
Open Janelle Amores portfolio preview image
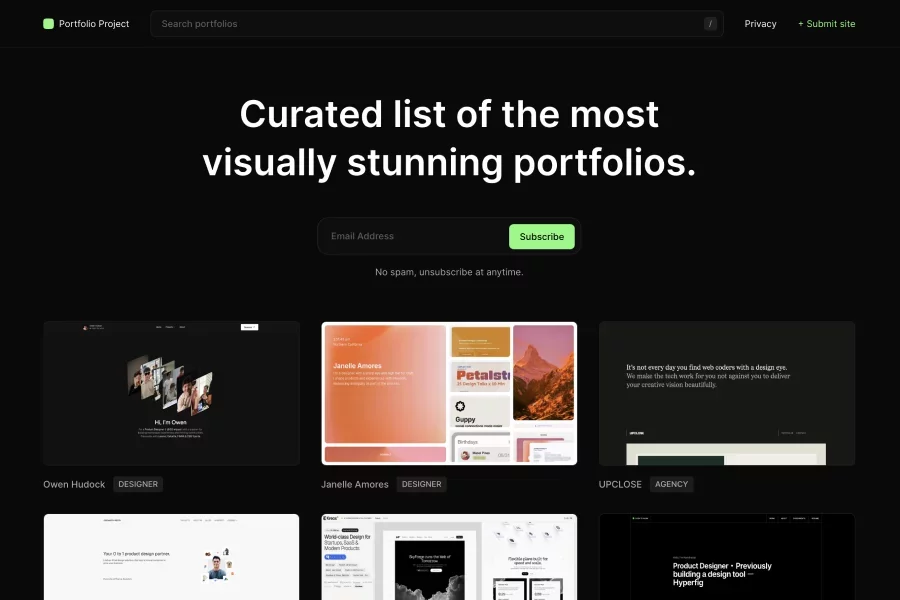(x=449, y=393)
